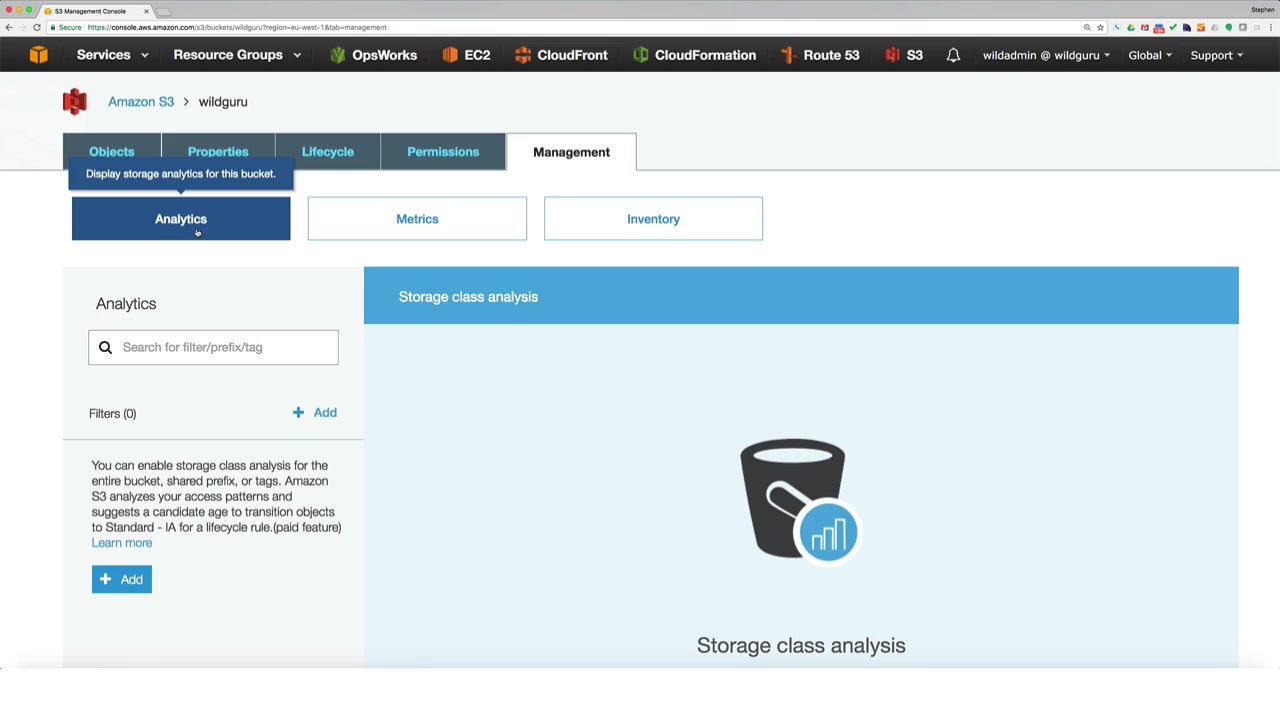Viewport: 1280px width, 720px height.
Task: Select the Analytics section button
Action: tap(181, 219)
